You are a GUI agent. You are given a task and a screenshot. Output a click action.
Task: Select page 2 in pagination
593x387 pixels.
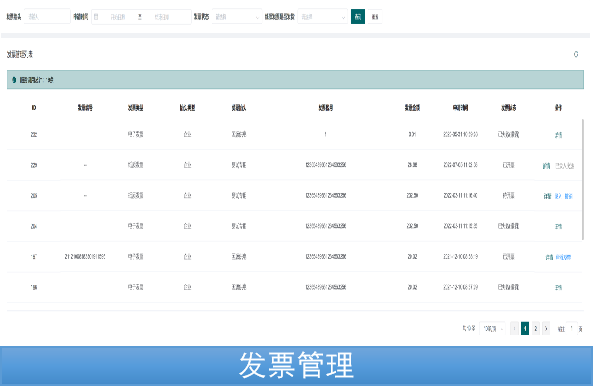tap(536, 328)
